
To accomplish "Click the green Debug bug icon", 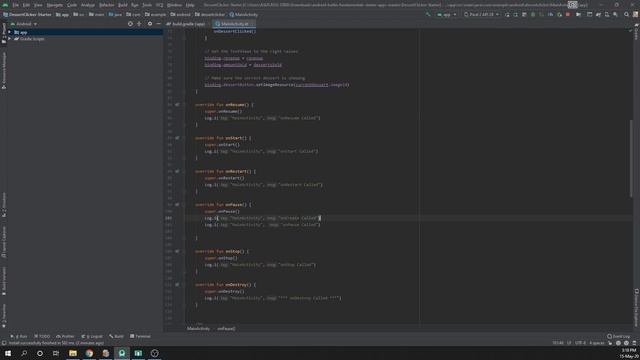I will (533, 14).
